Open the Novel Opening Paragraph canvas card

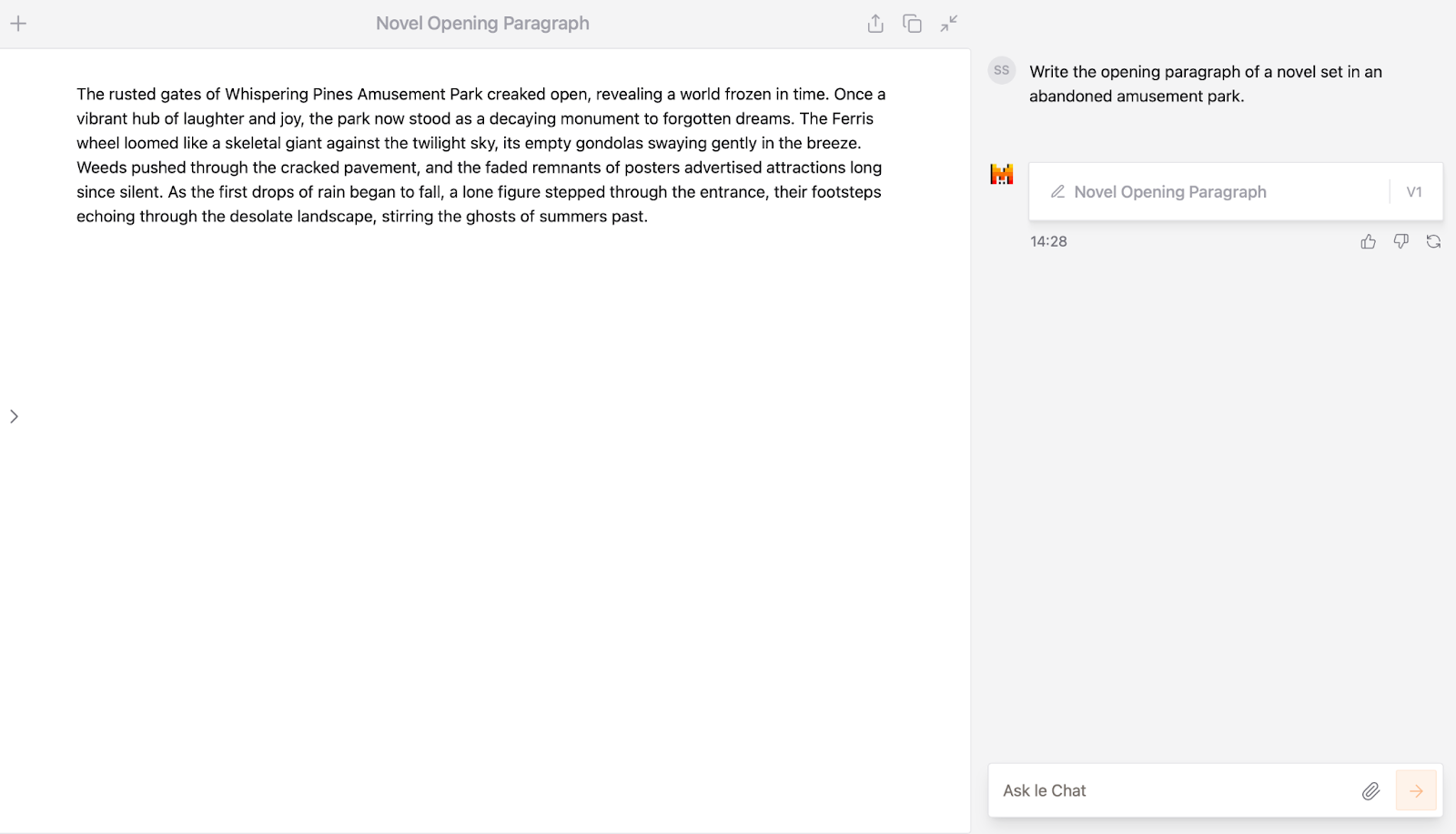click(x=1236, y=192)
